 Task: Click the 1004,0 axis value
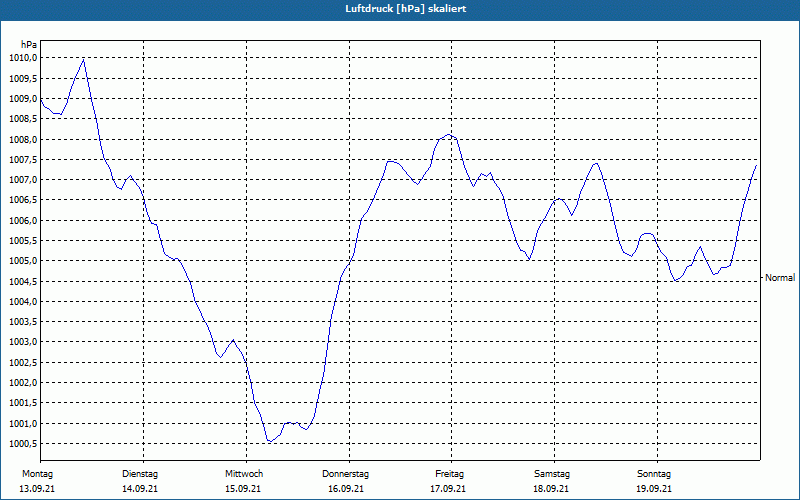tap(23, 302)
